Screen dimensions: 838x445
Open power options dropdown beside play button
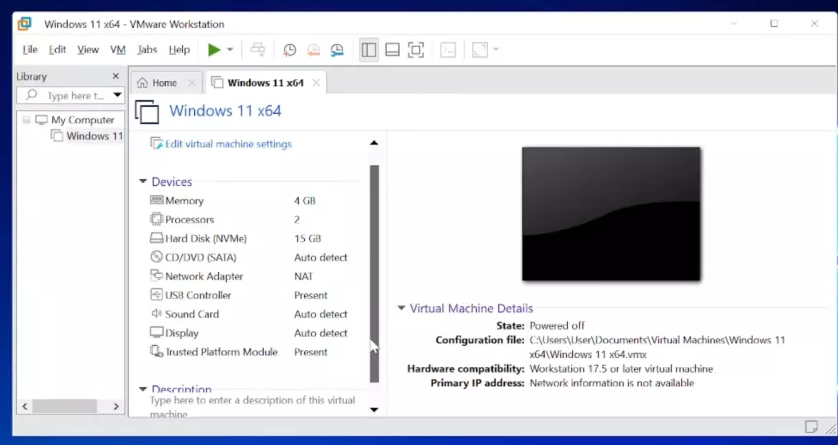[x=230, y=50]
